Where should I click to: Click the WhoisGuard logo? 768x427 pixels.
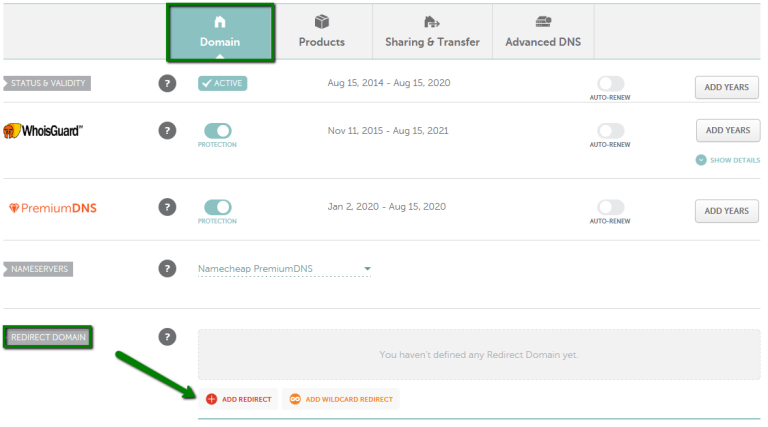(x=42, y=131)
